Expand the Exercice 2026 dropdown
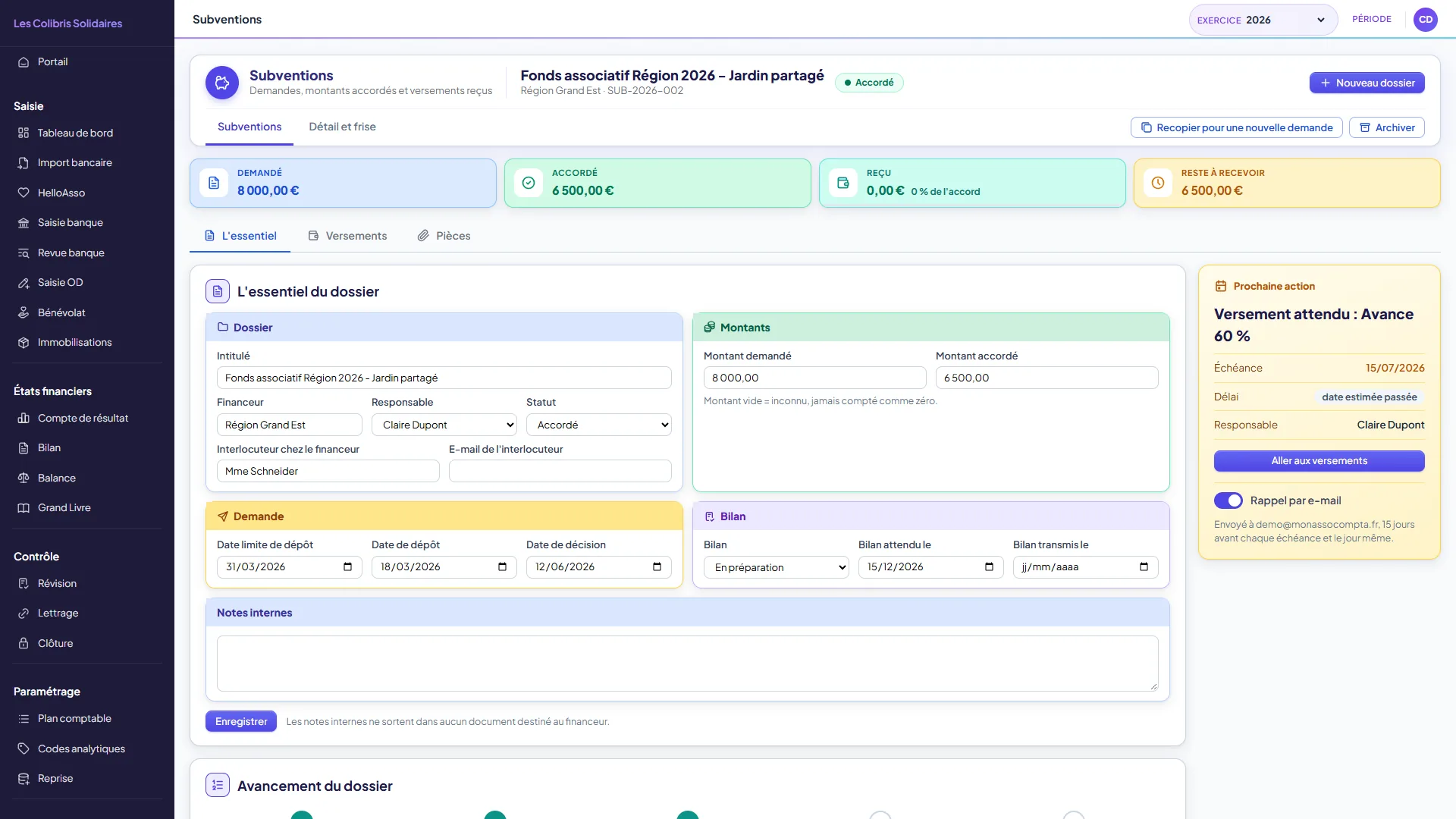Viewport: 1456px width, 819px height. click(1263, 20)
